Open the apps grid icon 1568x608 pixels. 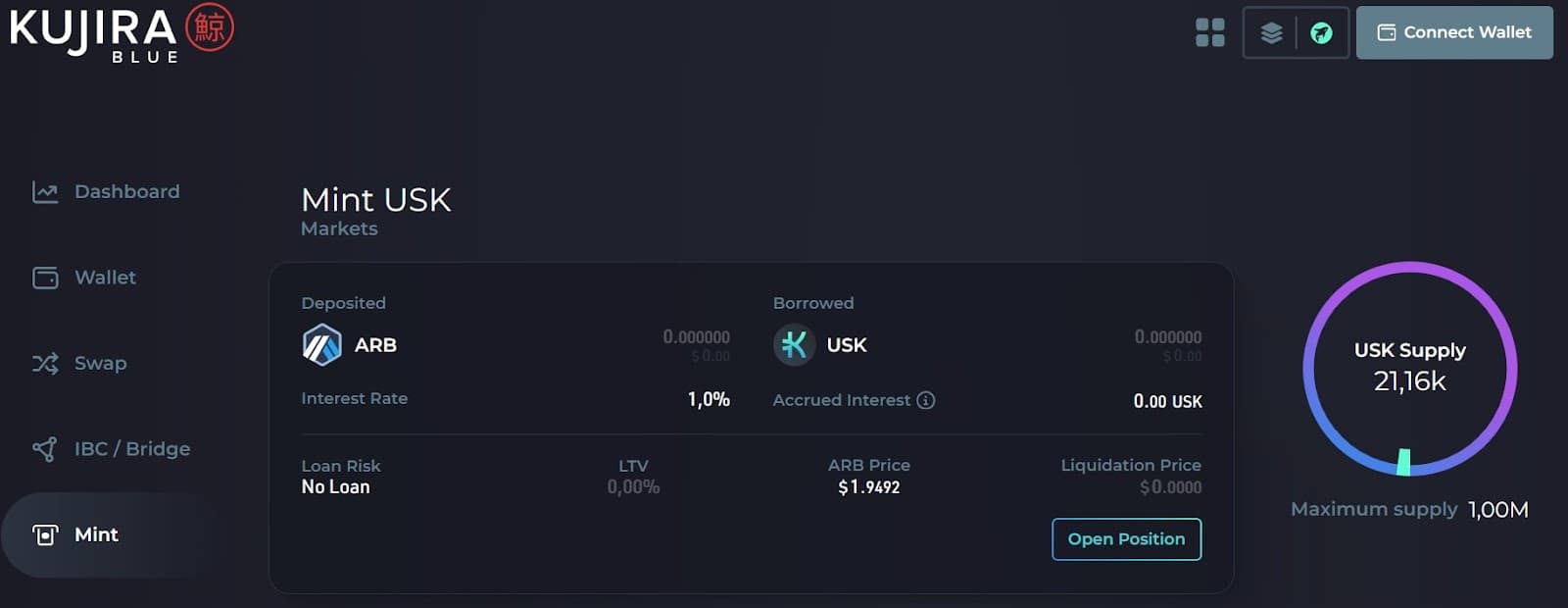pyautogui.click(x=1210, y=32)
